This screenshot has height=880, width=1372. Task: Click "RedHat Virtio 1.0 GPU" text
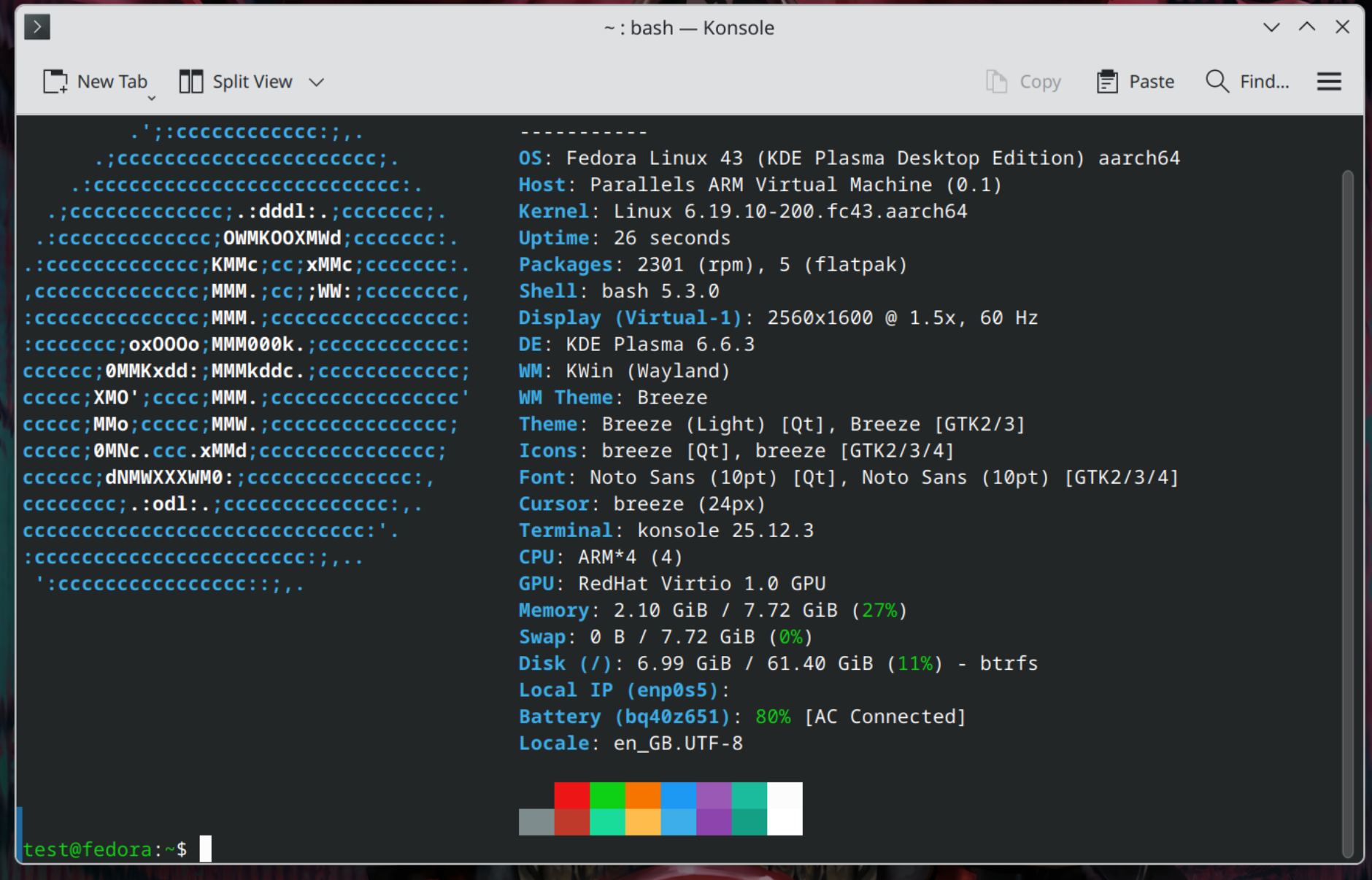702,584
